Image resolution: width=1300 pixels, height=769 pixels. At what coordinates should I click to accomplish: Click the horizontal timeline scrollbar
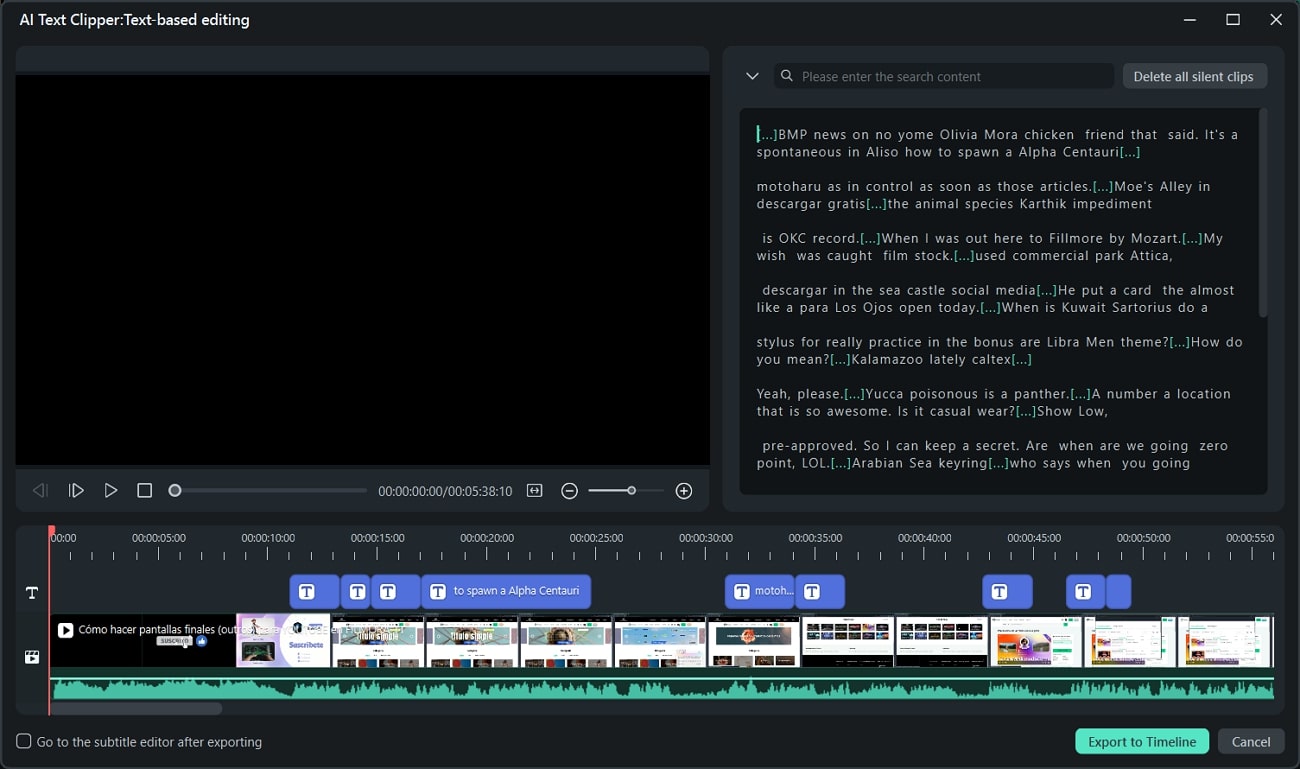[x=136, y=709]
